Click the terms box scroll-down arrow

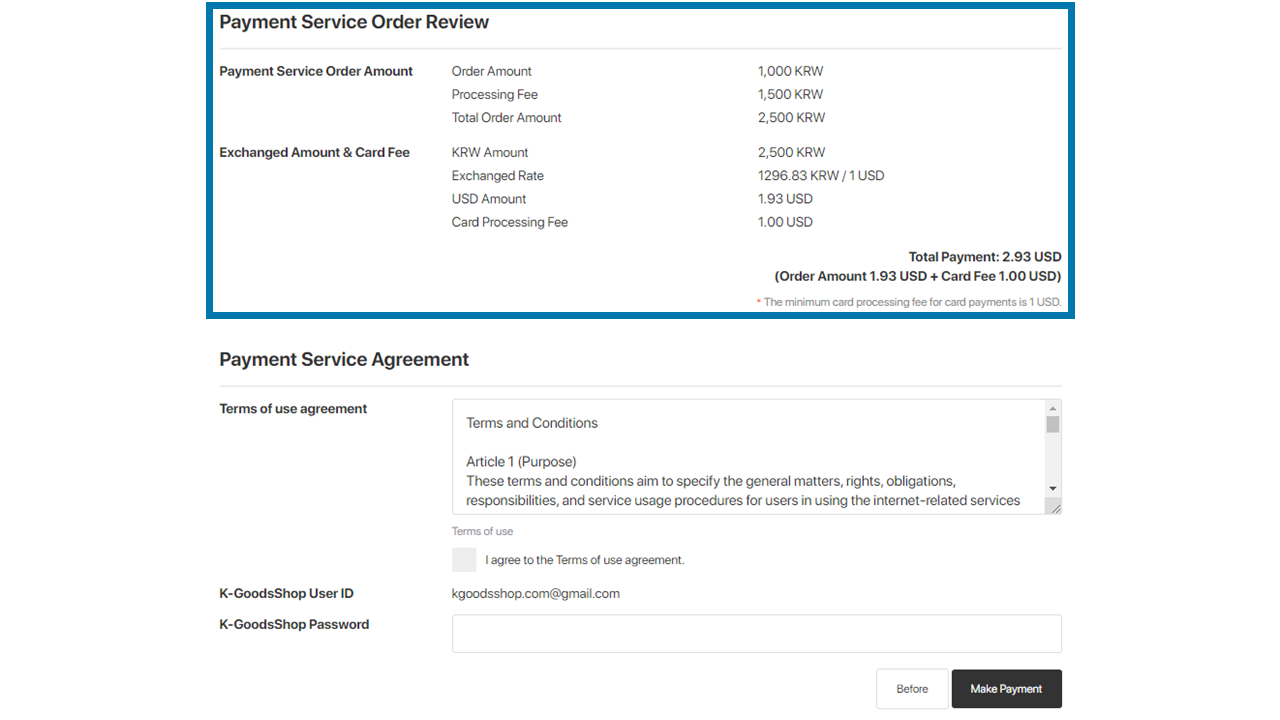pos(1053,488)
